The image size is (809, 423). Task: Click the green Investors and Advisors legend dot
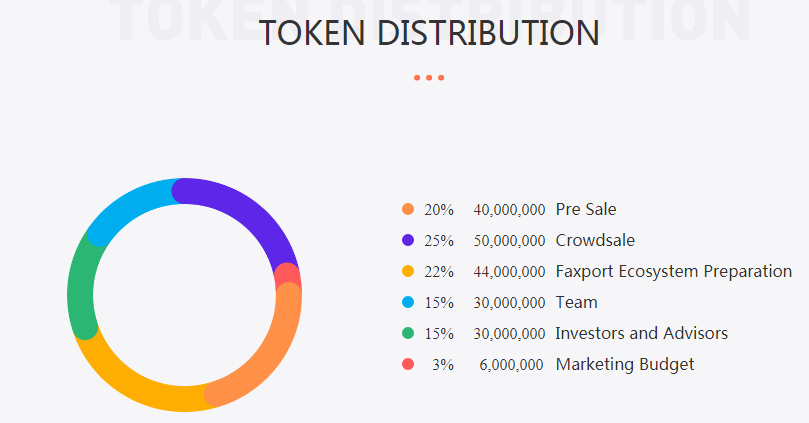(x=408, y=333)
